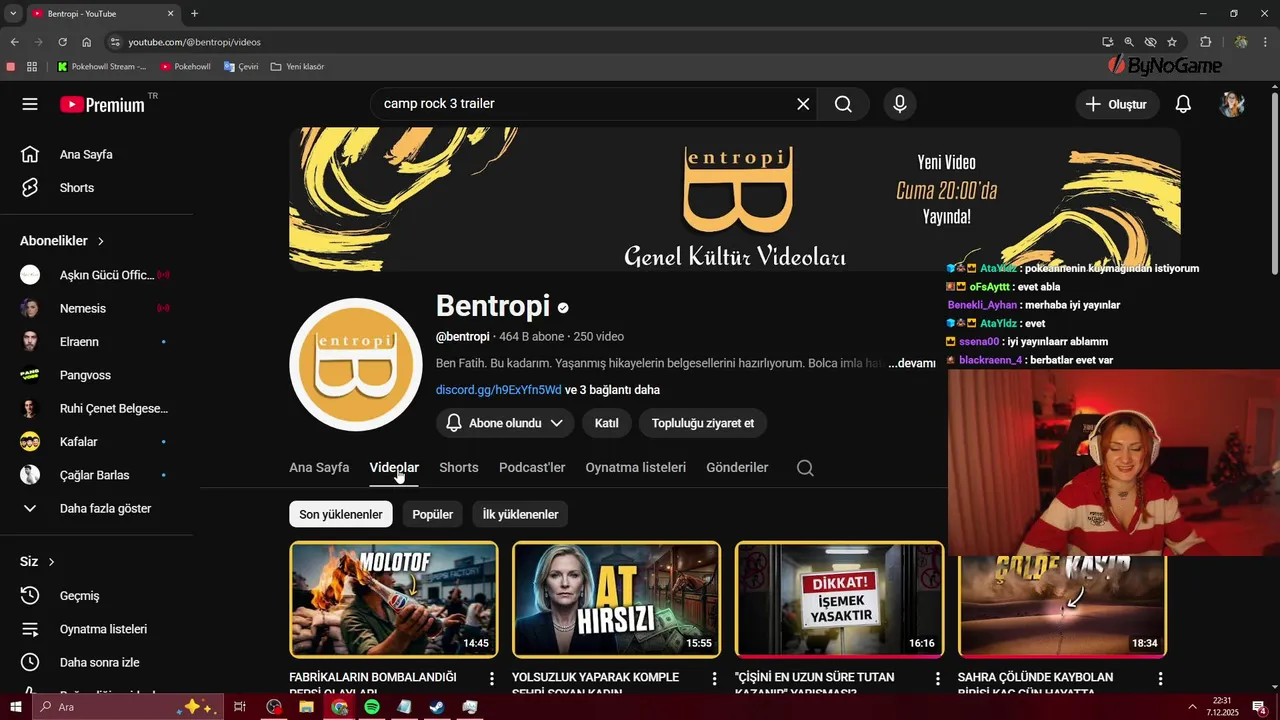1280x720 pixels.
Task: Open Daha sonra izle in sidebar
Action: (97, 662)
